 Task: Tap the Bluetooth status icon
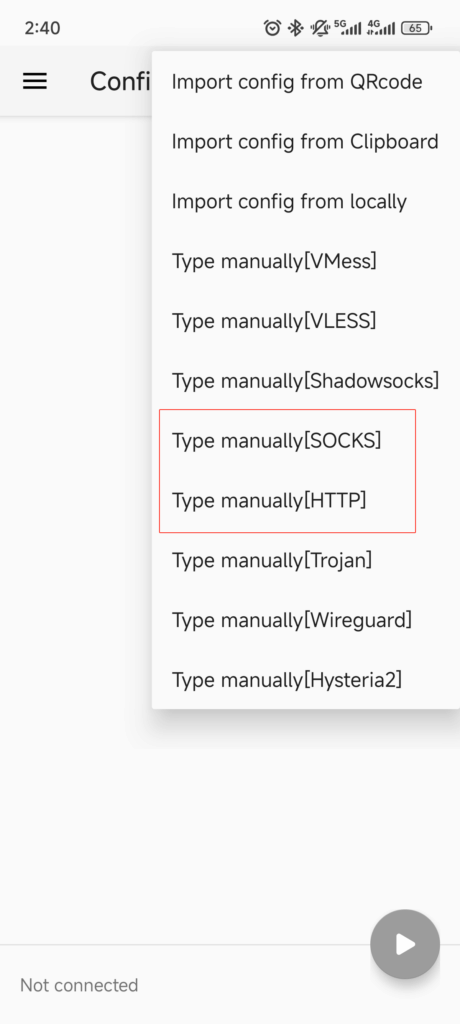(x=295, y=27)
